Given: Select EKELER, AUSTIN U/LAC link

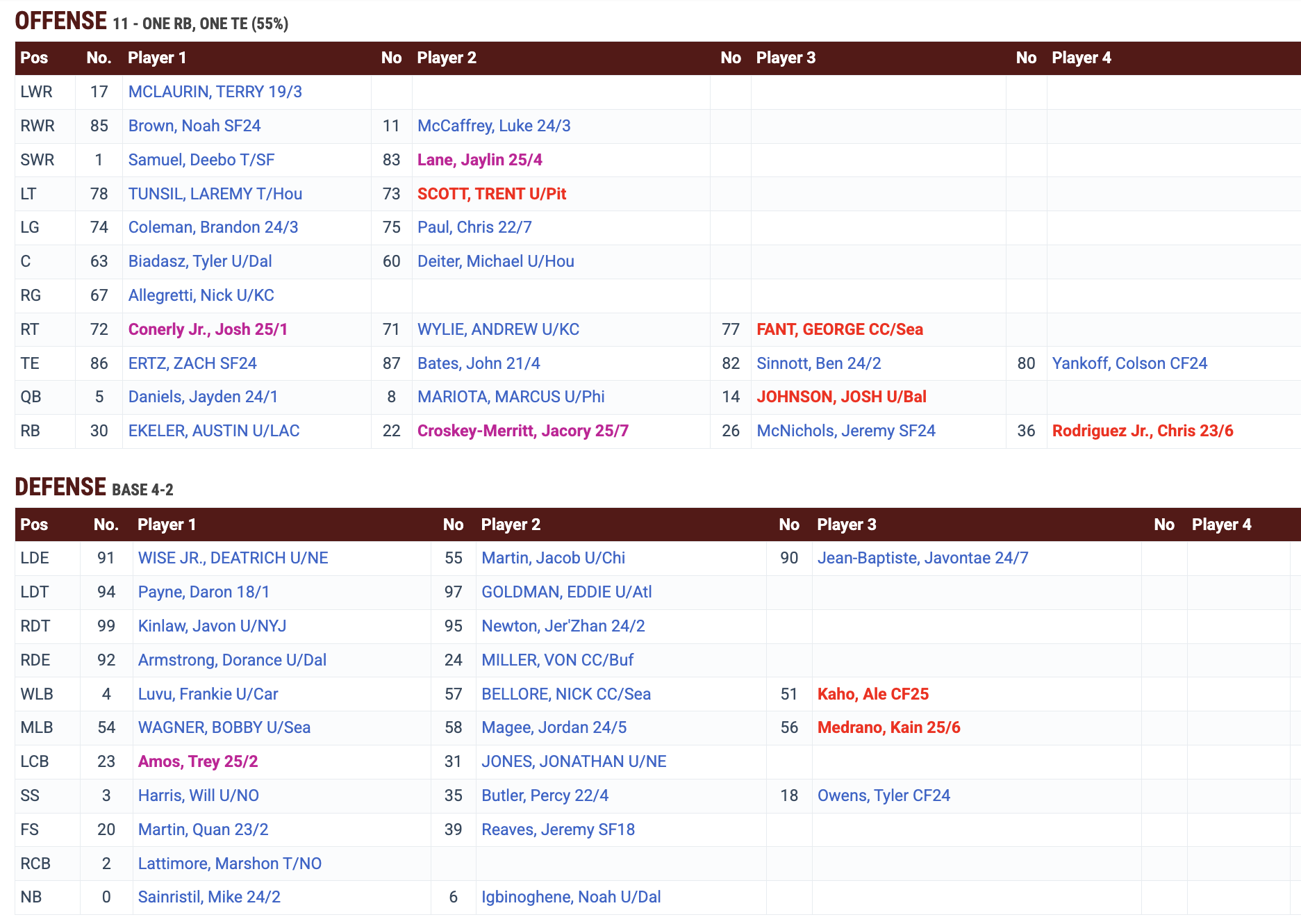Looking at the screenshot, I should point(213,431).
